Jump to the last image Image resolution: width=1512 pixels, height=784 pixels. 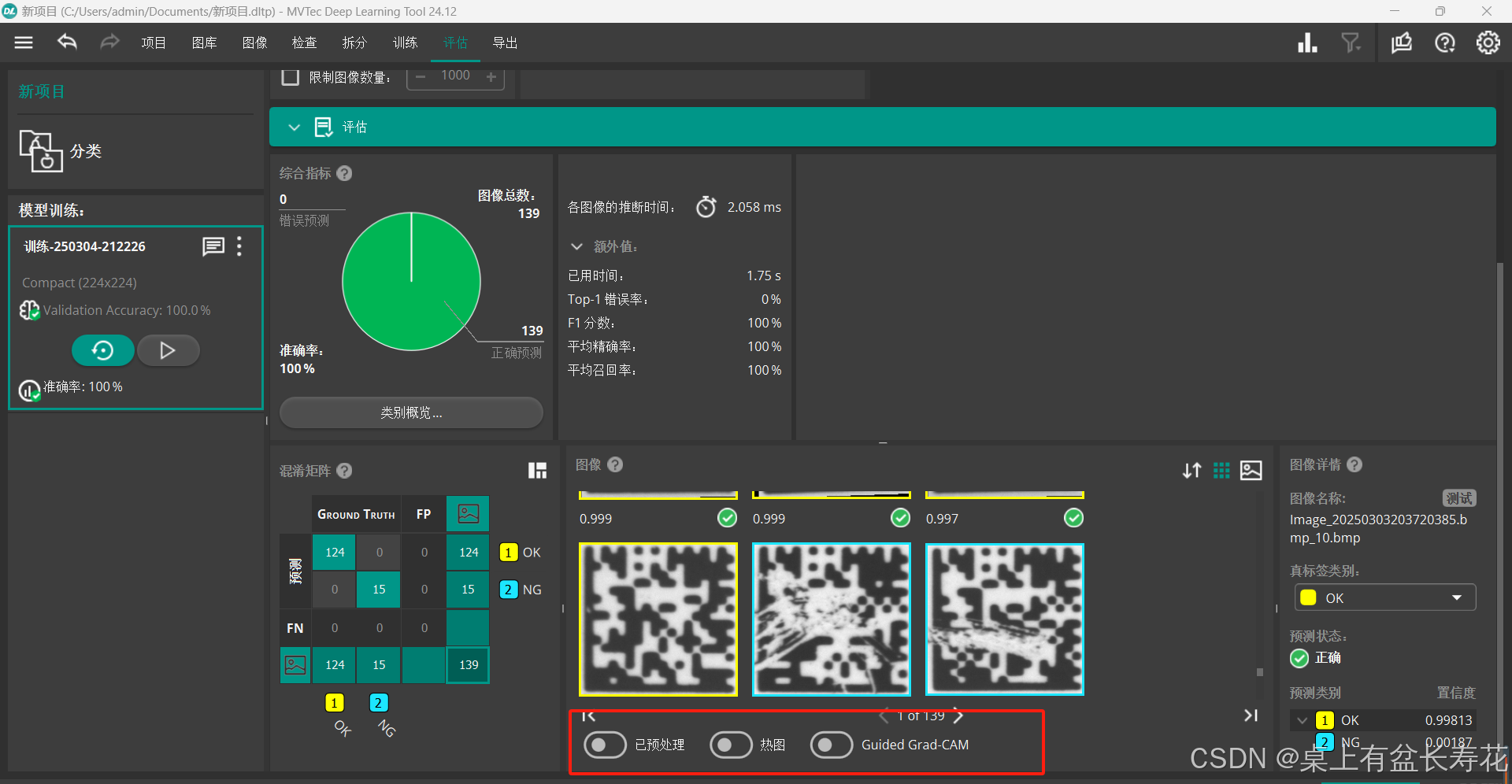pyautogui.click(x=1251, y=715)
